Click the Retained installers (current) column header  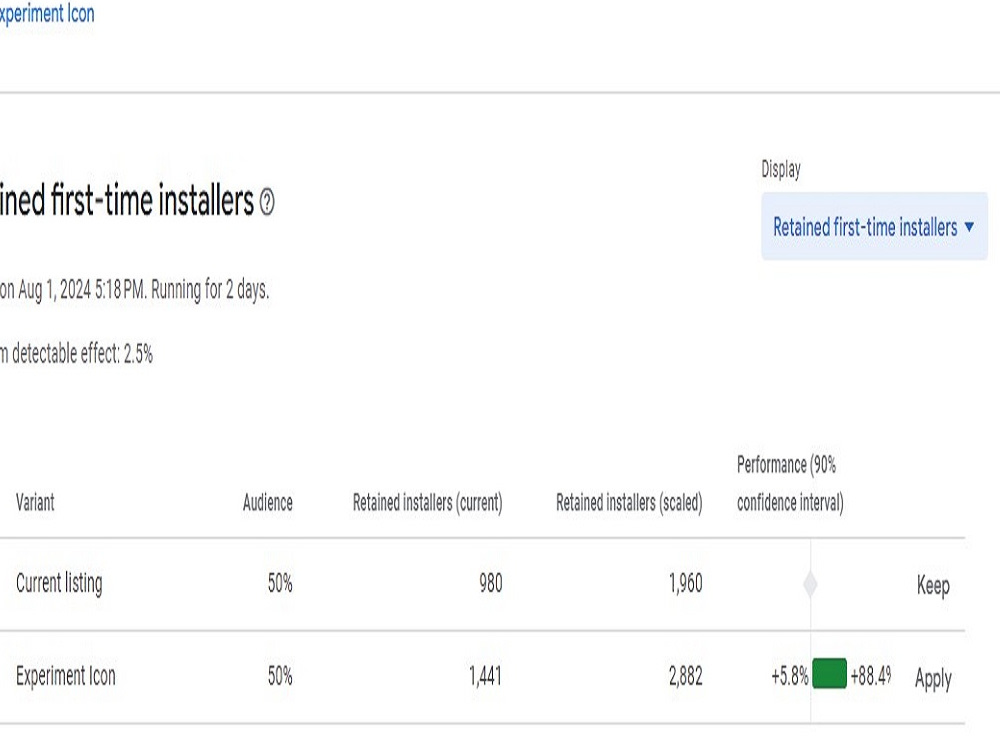427,503
